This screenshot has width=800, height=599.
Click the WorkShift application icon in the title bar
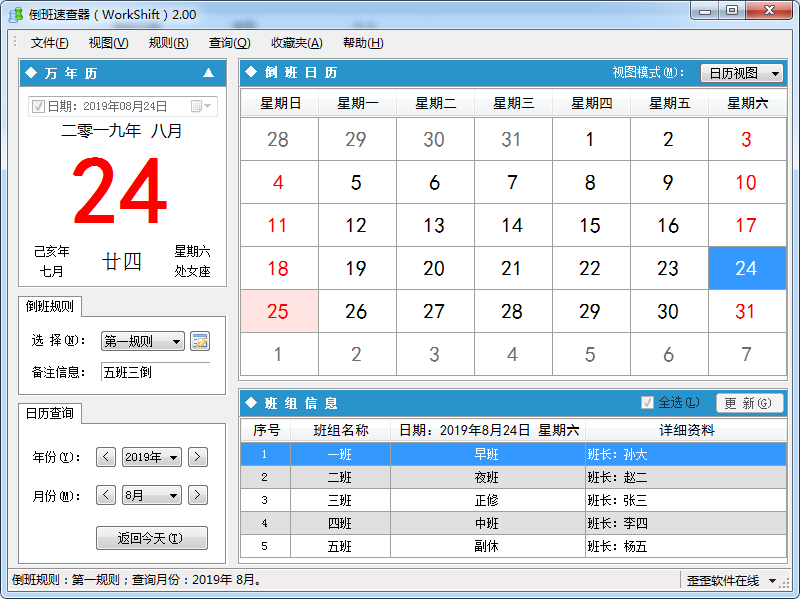16,14
